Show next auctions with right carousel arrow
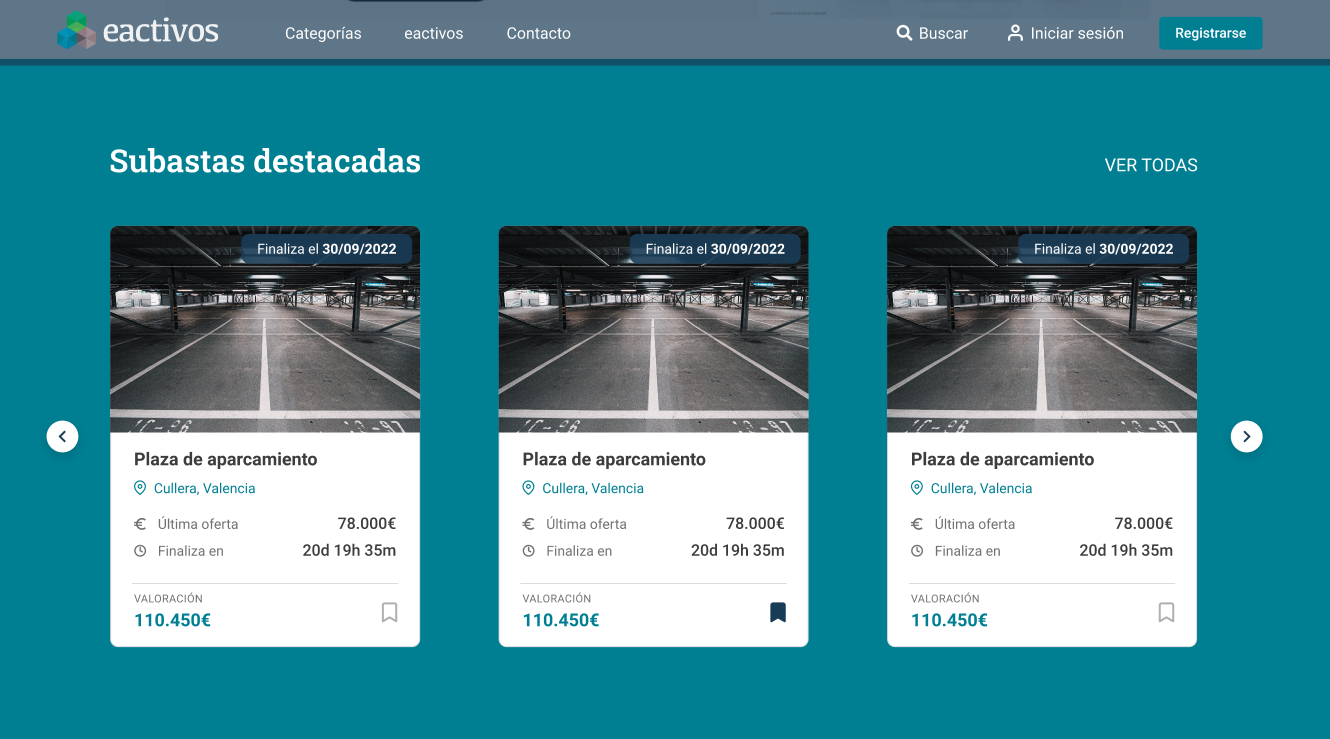This screenshot has width=1330, height=739. [x=1246, y=436]
